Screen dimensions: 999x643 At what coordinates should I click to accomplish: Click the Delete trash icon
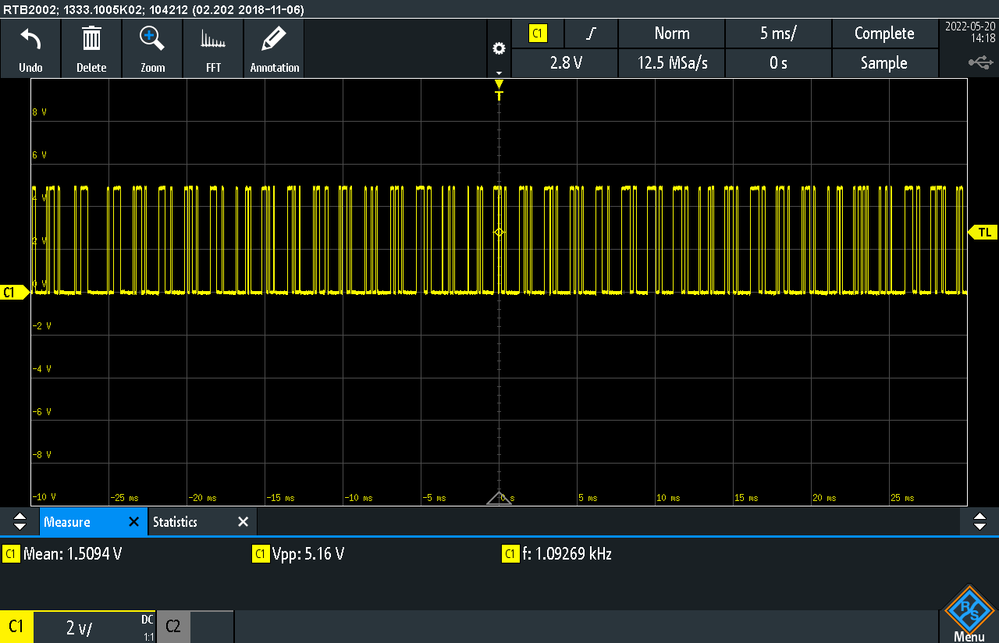tap(91, 49)
